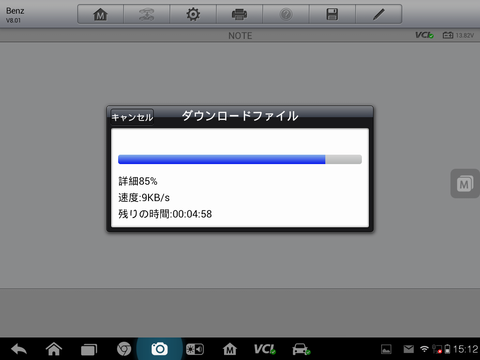Viewport: 480px width, 360px height.
Task: Click the 残りの時間:00:04:58 remaining time text
Action: pos(165,214)
